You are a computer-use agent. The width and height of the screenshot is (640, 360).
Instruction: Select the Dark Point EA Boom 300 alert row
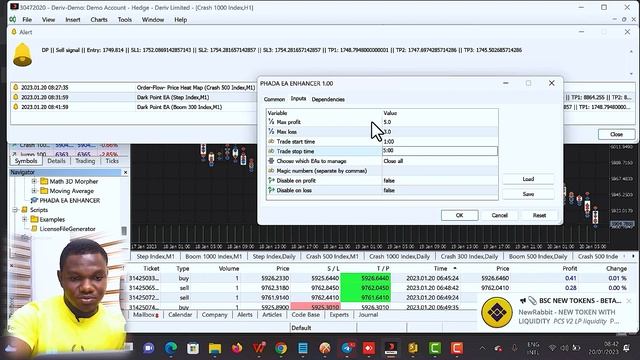click(134, 107)
